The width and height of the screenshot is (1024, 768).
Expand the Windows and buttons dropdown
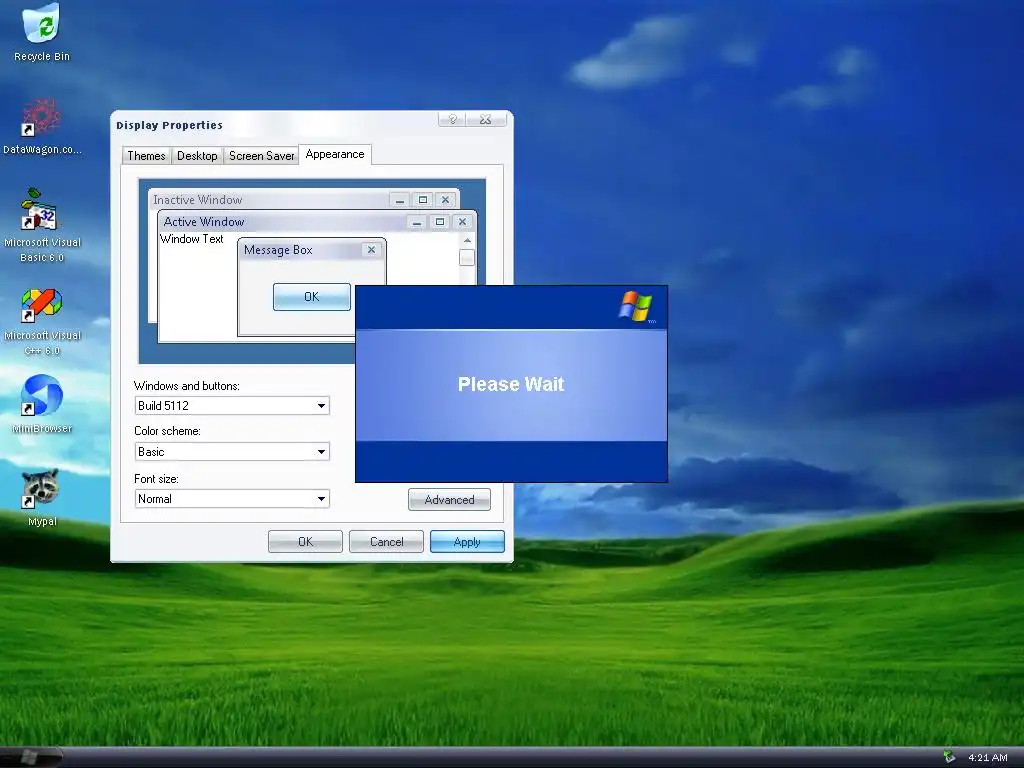[321, 406]
